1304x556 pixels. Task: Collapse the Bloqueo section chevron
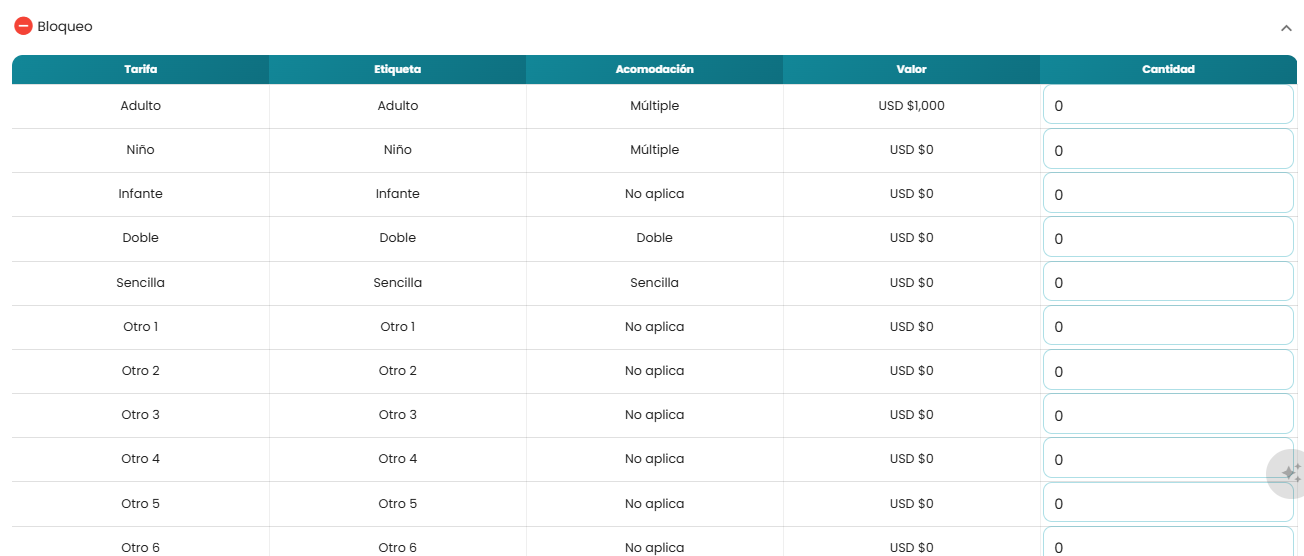[1286, 28]
